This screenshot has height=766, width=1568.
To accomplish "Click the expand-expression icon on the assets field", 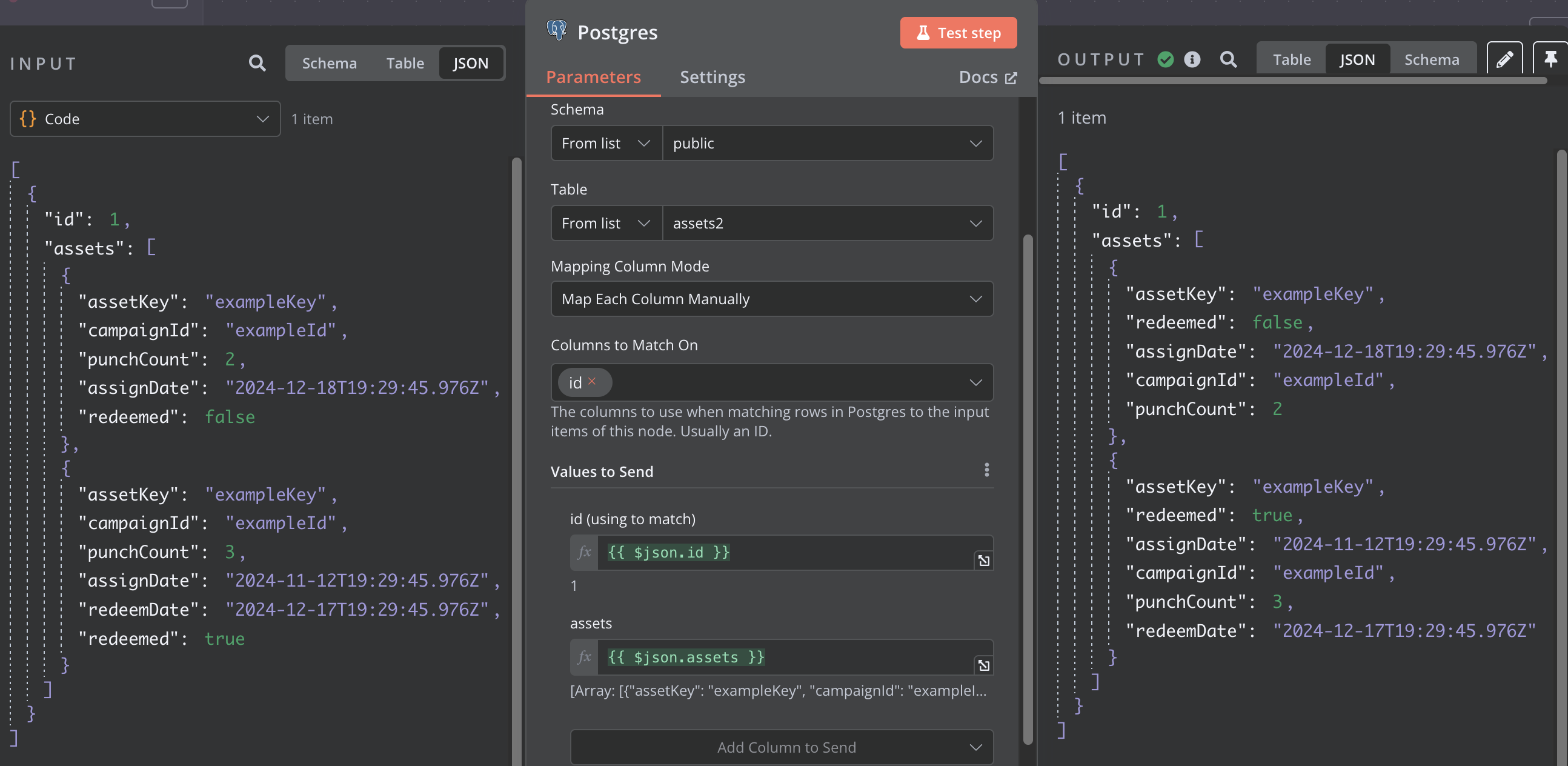I will click(985, 665).
